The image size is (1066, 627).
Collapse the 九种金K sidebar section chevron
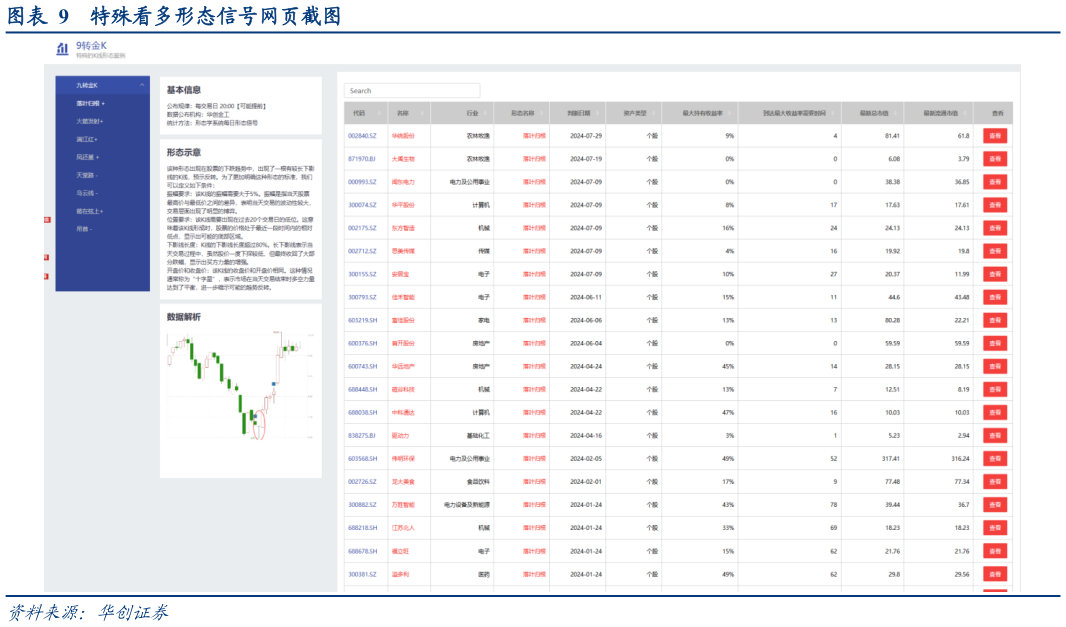pyautogui.click(x=141, y=84)
